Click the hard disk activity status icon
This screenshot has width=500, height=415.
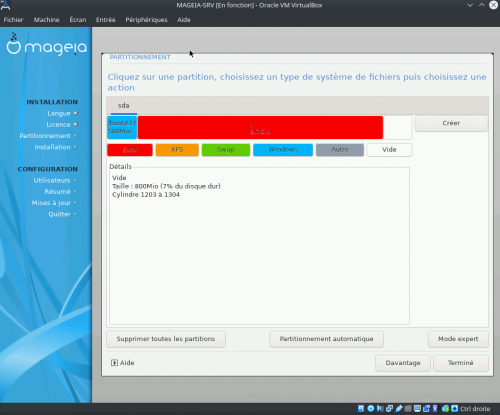[361, 408]
